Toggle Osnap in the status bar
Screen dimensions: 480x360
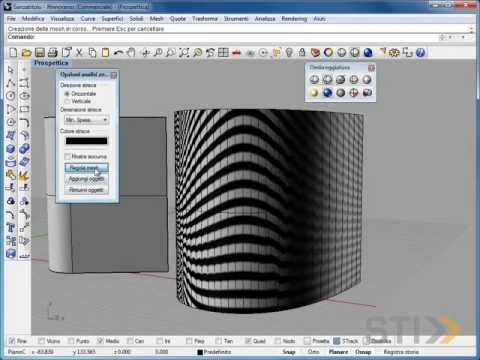coord(363,352)
